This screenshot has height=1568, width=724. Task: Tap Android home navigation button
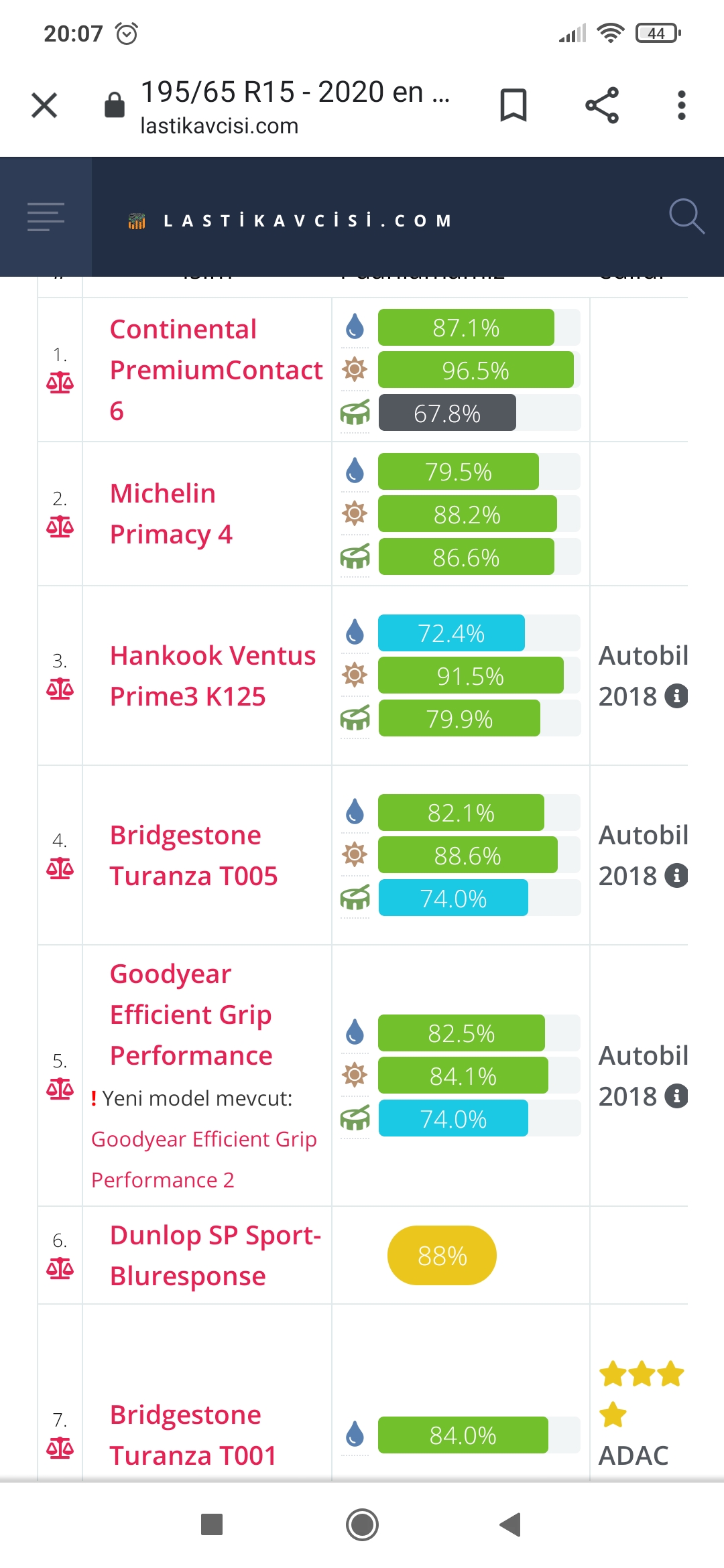pos(362,1525)
